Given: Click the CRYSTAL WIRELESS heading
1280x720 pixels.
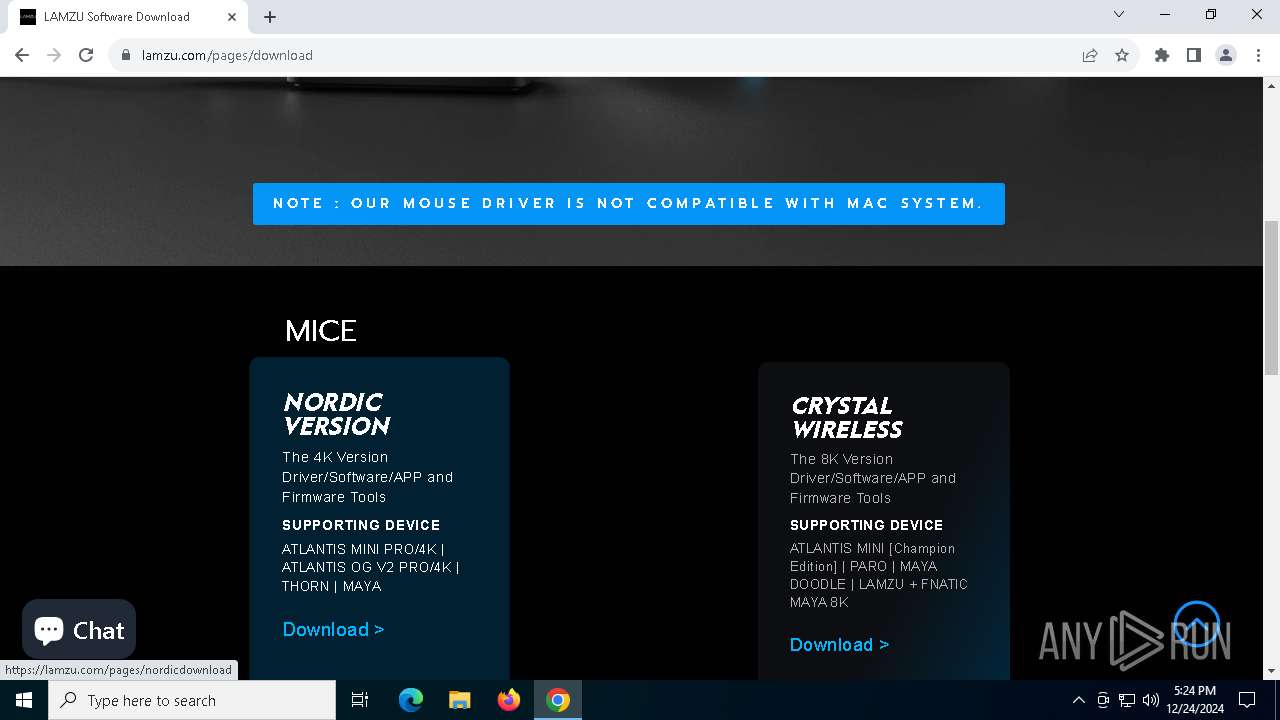Looking at the screenshot, I should pyautogui.click(x=847, y=418).
